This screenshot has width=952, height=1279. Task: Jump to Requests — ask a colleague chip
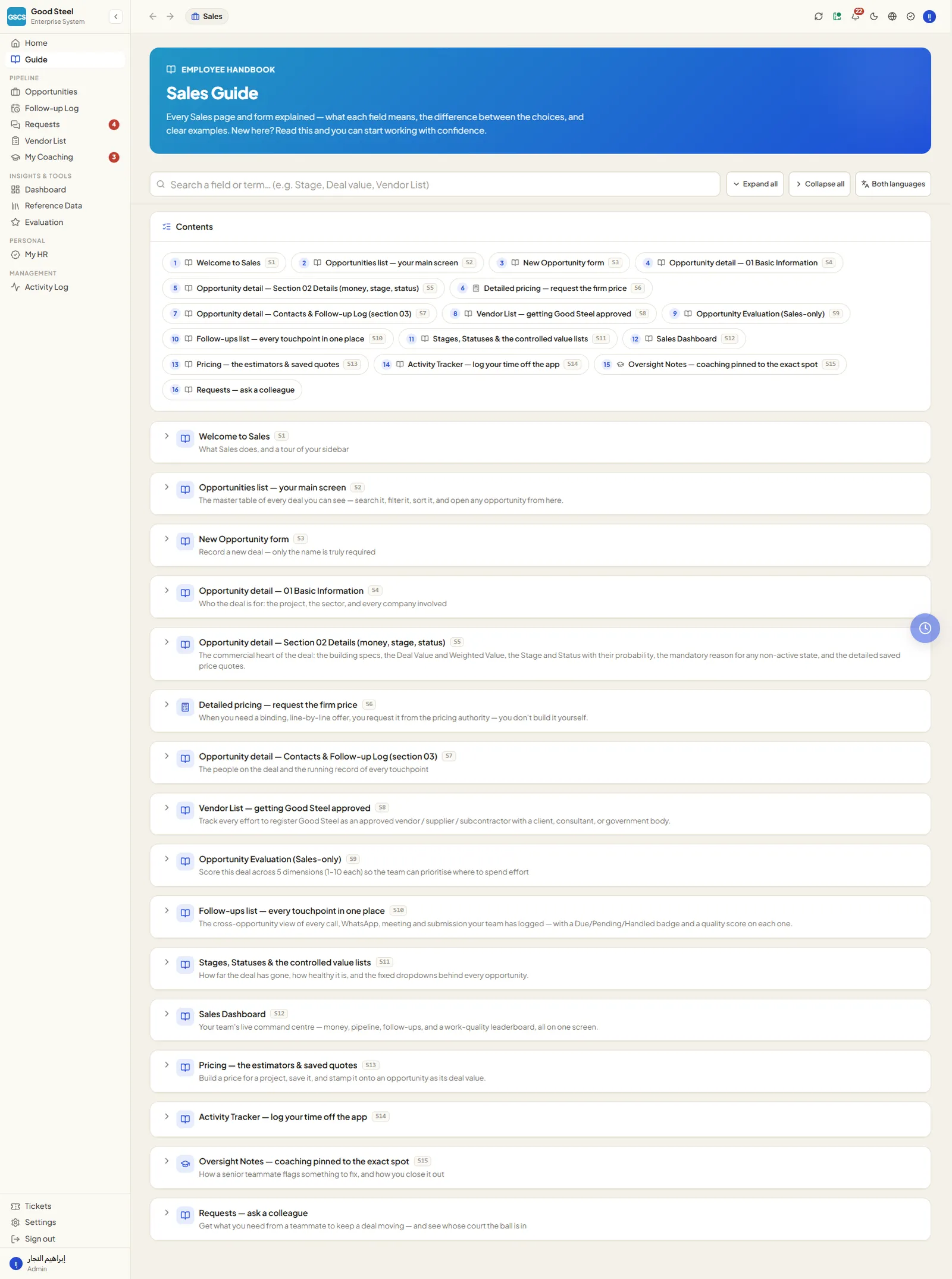[x=232, y=390]
